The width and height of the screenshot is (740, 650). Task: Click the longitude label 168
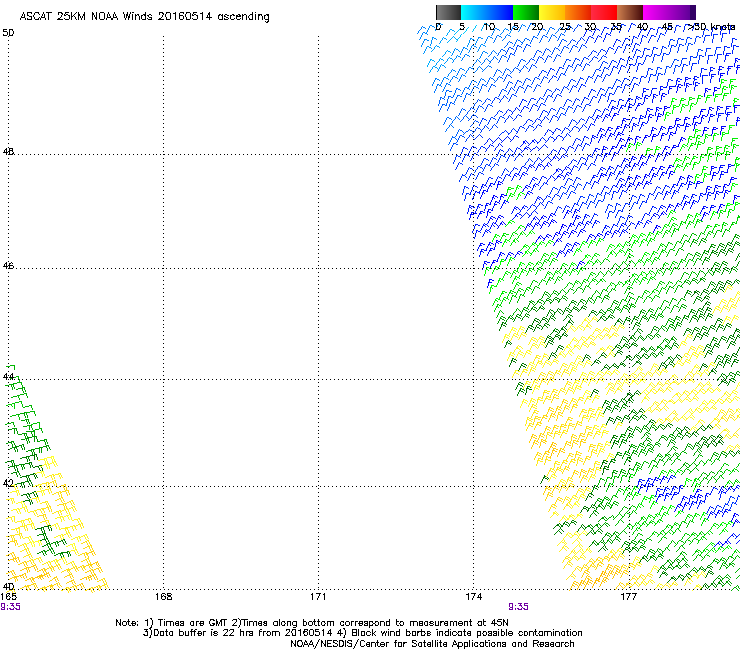tap(163, 597)
